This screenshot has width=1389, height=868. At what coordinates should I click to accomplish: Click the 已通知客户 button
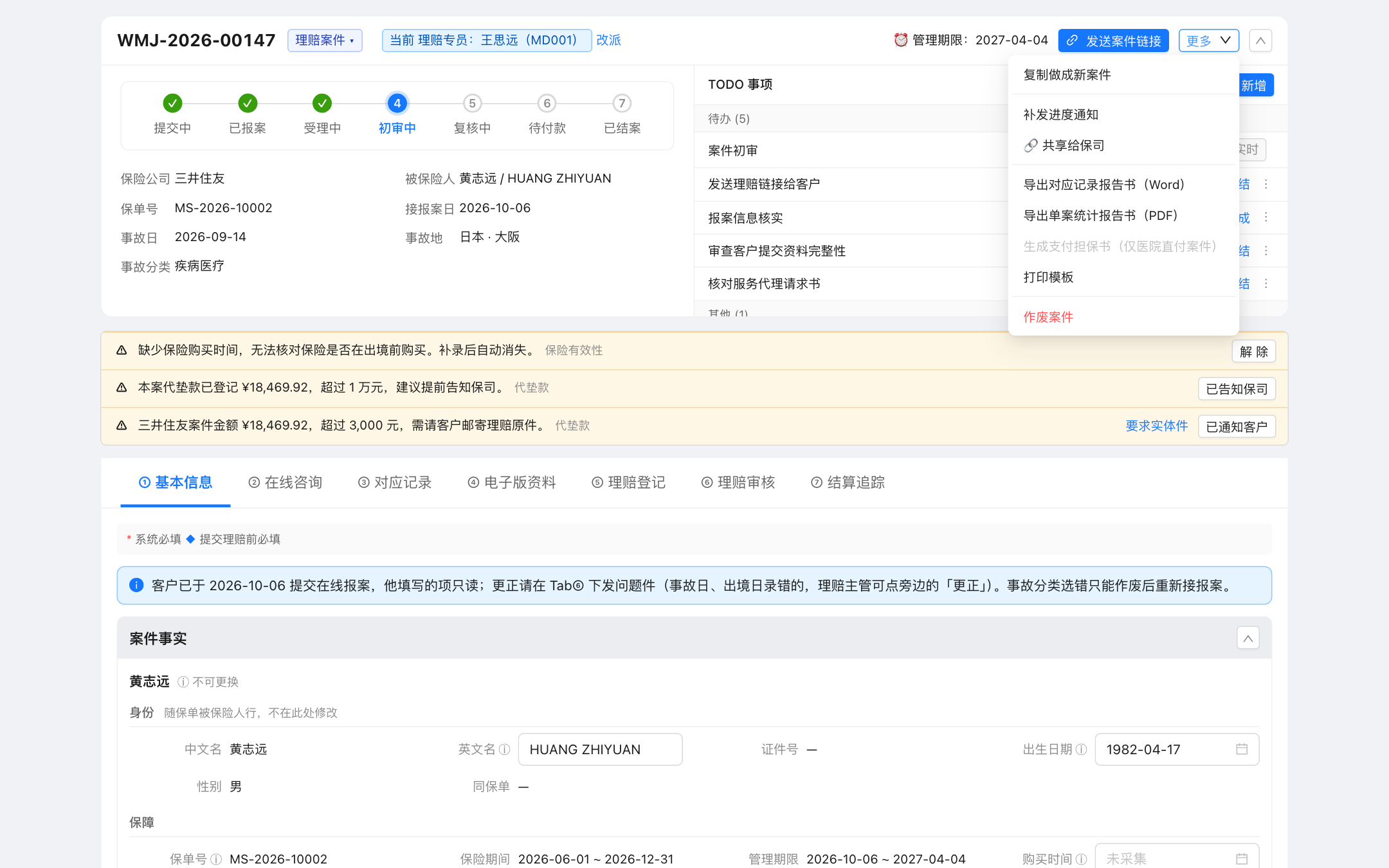click(1237, 426)
